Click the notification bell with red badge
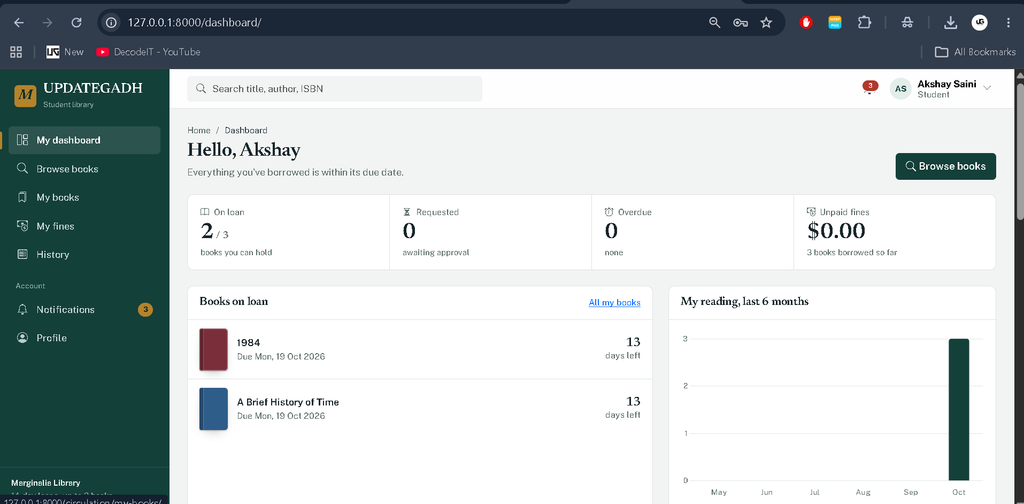Image resolution: width=1024 pixels, height=504 pixels. point(869,87)
